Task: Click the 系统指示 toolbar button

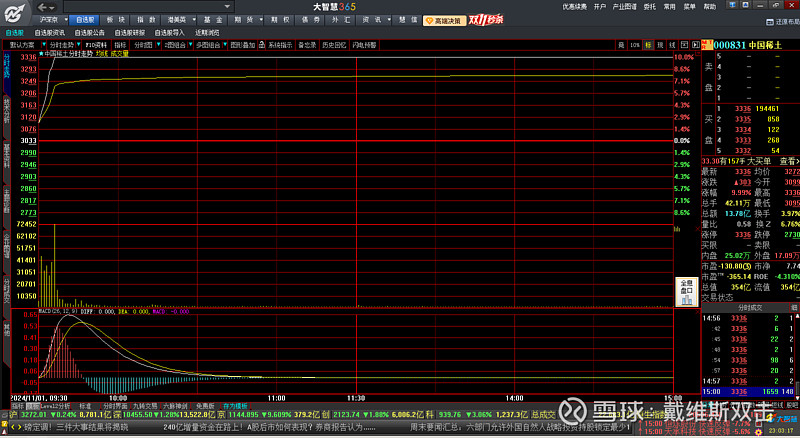Action: click(x=280, y=45)
